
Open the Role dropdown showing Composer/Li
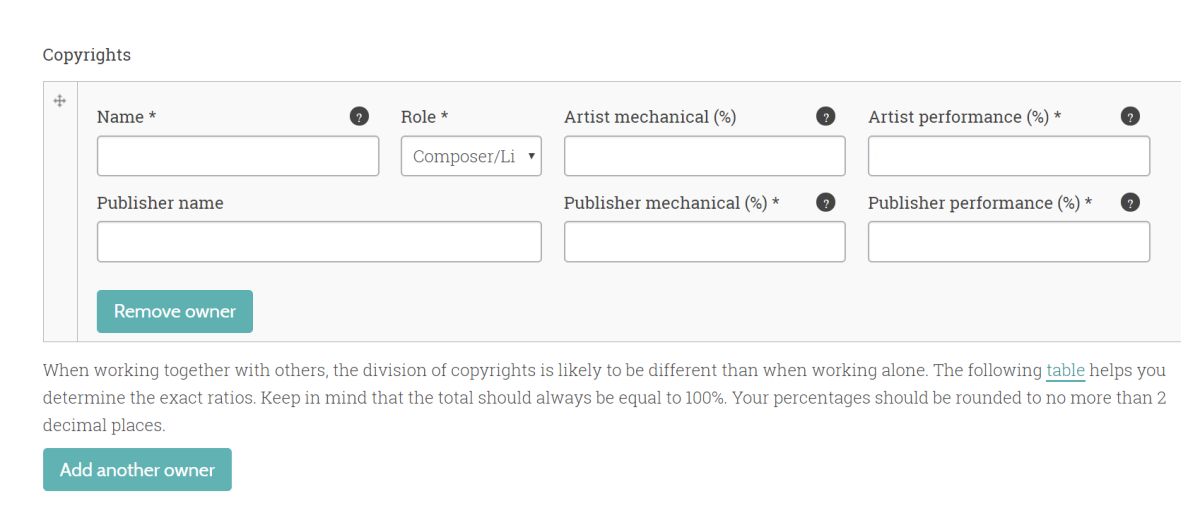point(471,156)
